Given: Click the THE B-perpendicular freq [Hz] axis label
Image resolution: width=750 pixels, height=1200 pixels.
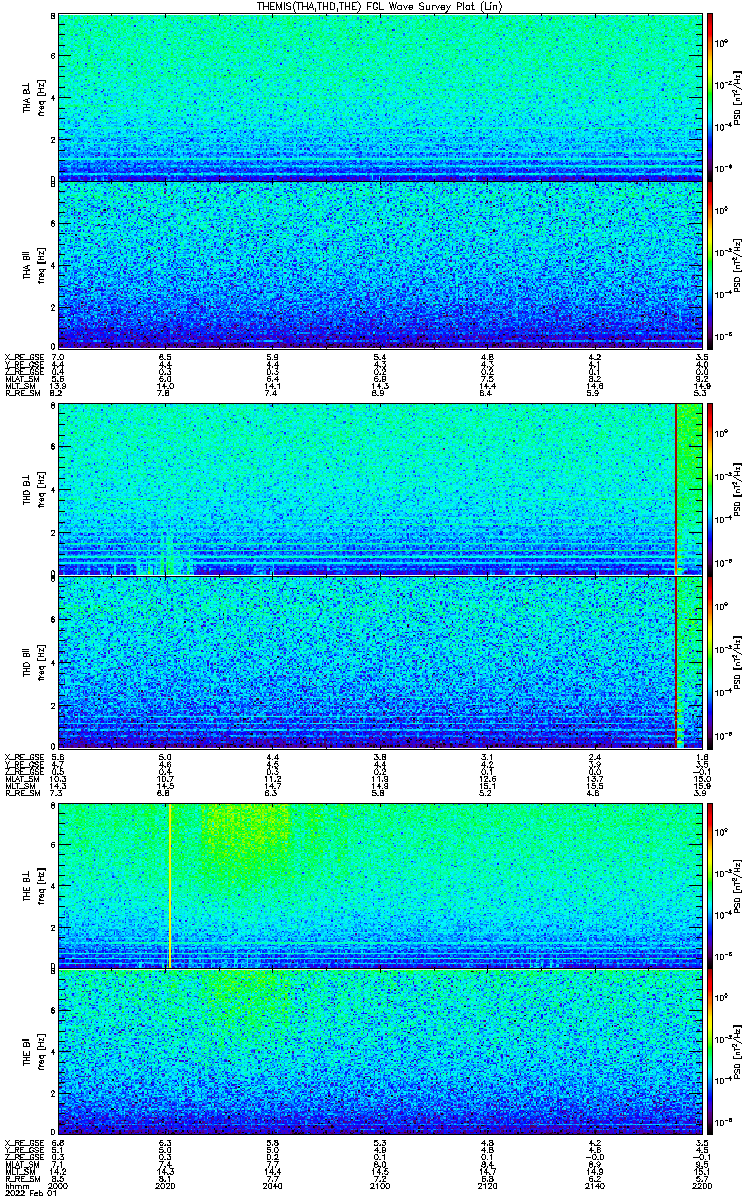Looking at the screenshot, I should 40,885.
